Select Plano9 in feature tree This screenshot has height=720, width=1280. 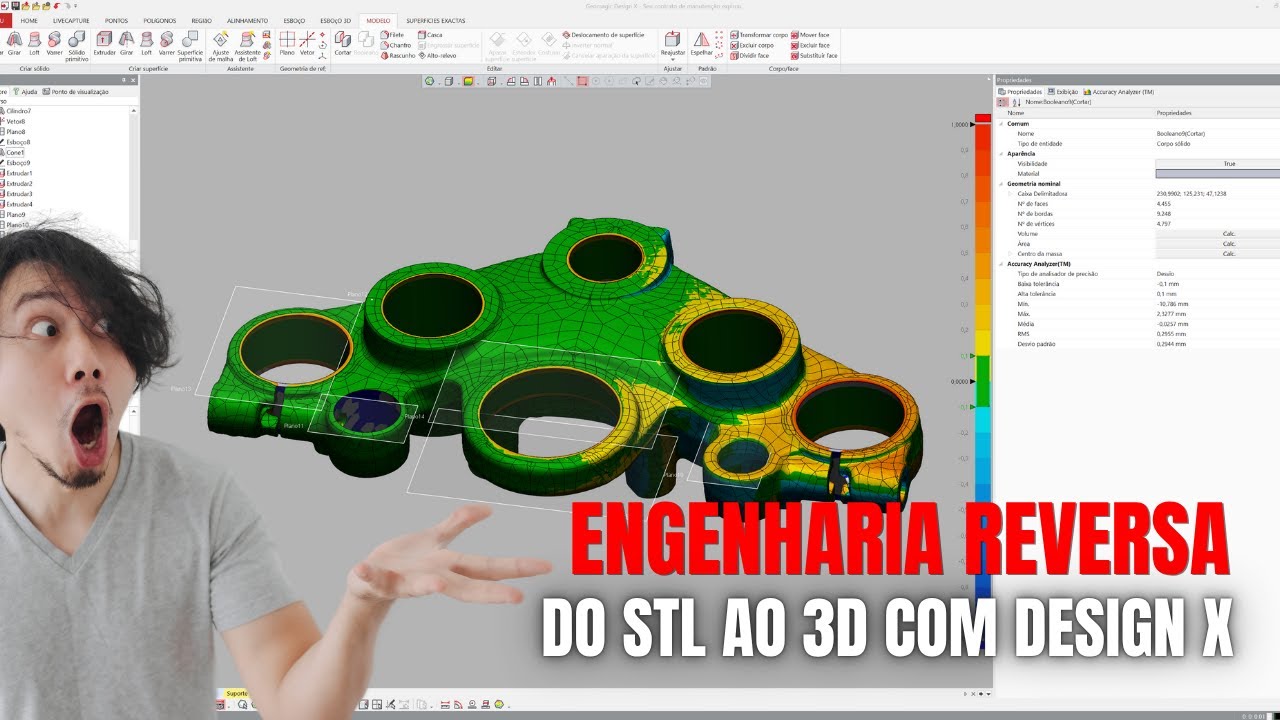click(x=16, y=214)
